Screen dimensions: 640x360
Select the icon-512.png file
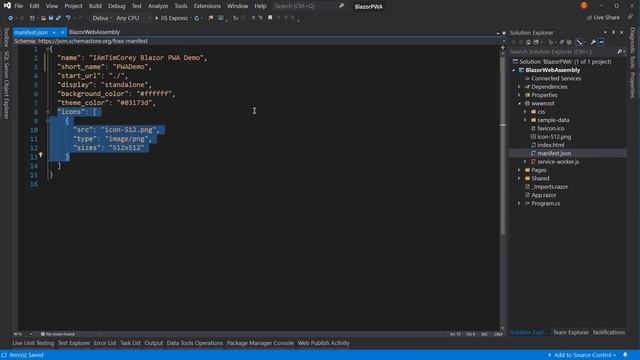point(554,137)
